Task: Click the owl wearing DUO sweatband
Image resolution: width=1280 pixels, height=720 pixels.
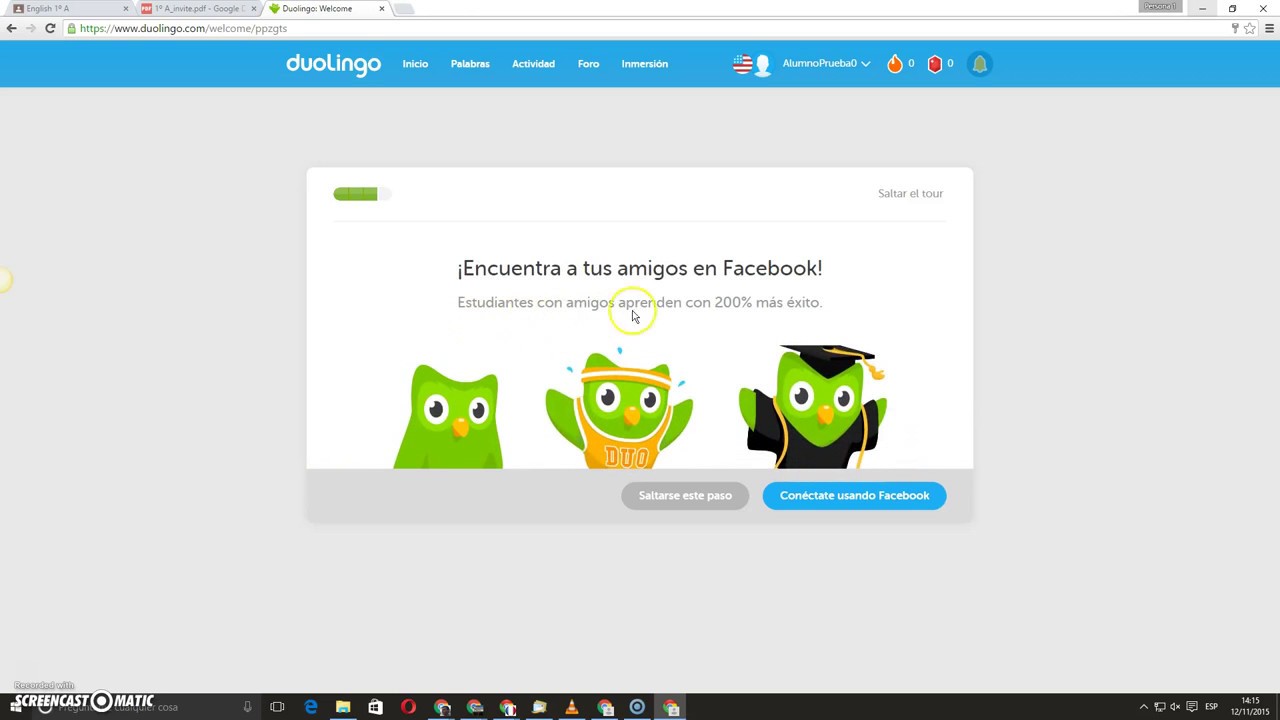Action: tap(619, 408)
